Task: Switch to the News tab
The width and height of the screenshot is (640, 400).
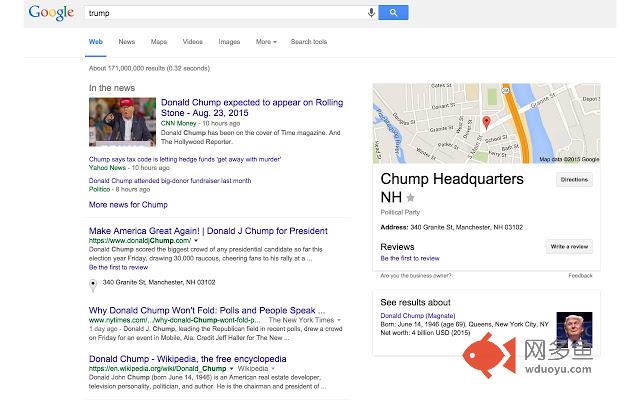Action: click(x=127, y=42)
